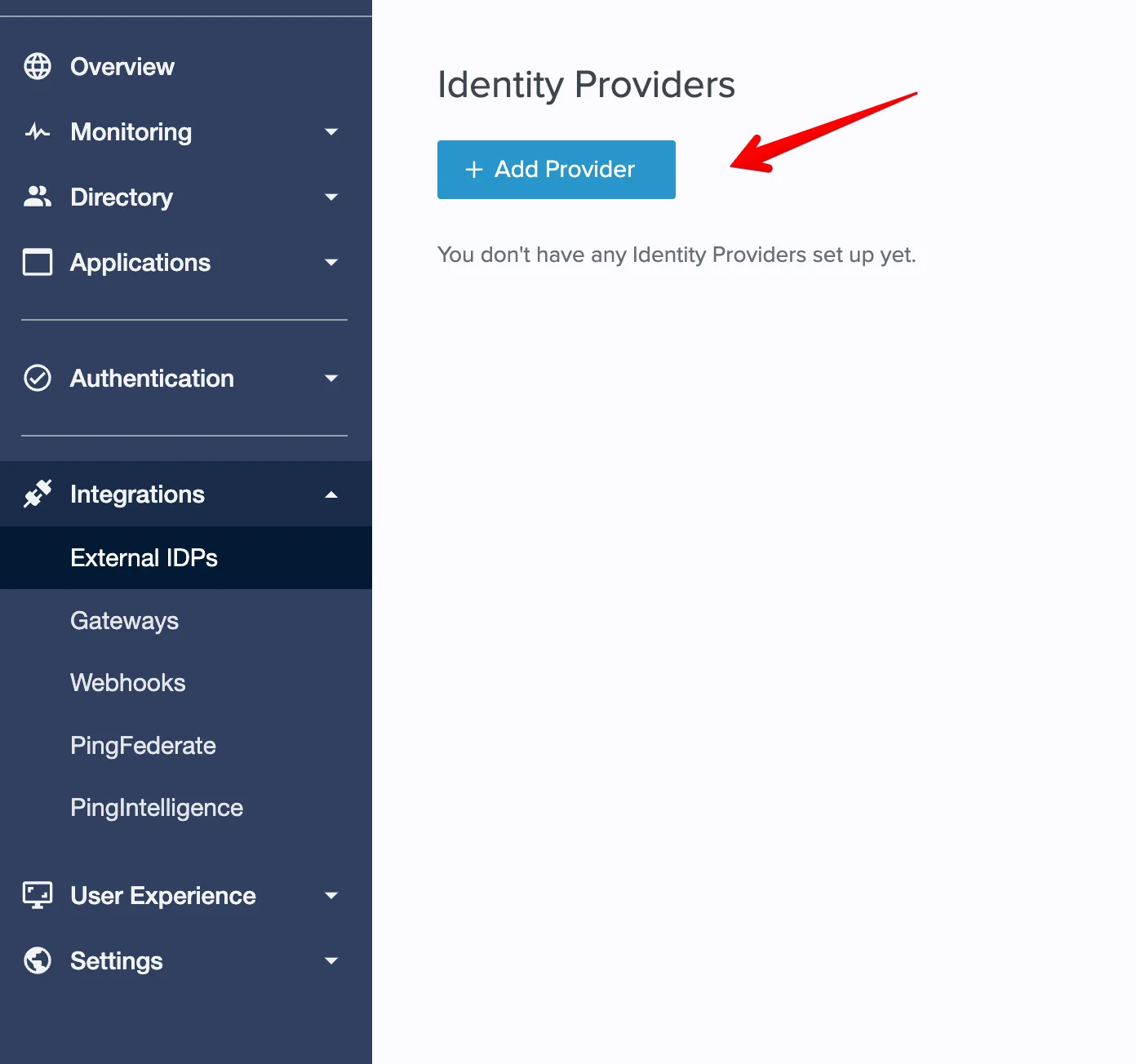Select the Overview globe icon

38,66
